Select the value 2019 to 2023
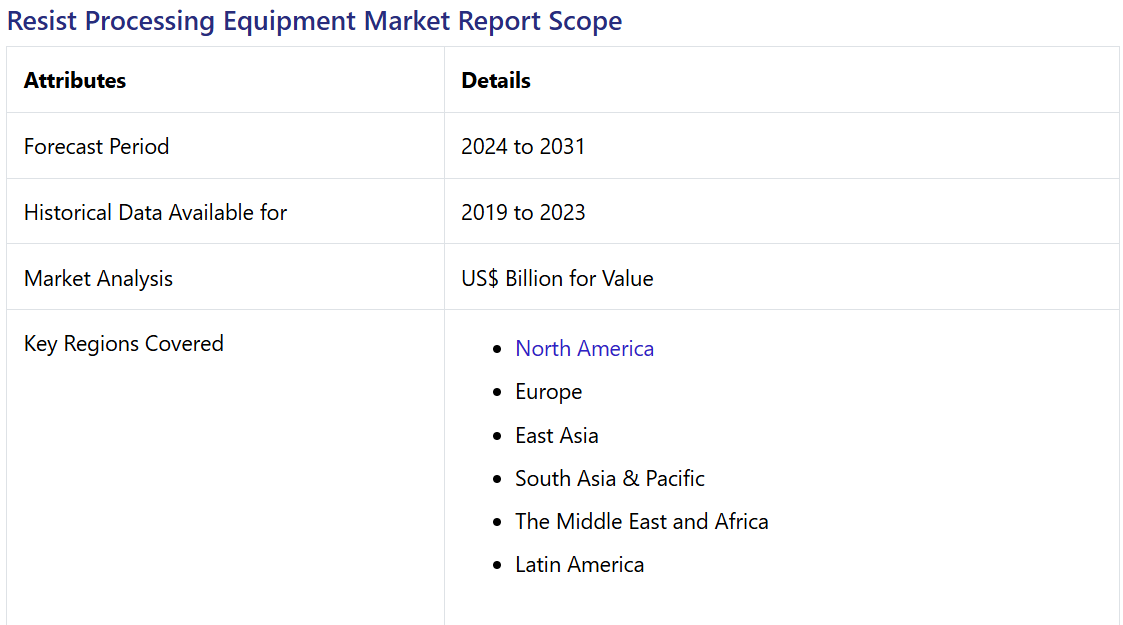 [x=523, y=212]
